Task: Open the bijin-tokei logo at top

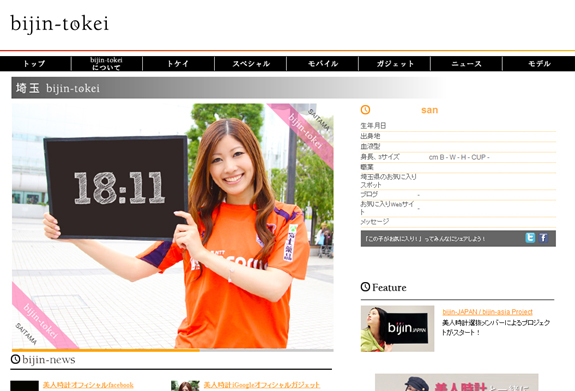Action: coord(60,24)
